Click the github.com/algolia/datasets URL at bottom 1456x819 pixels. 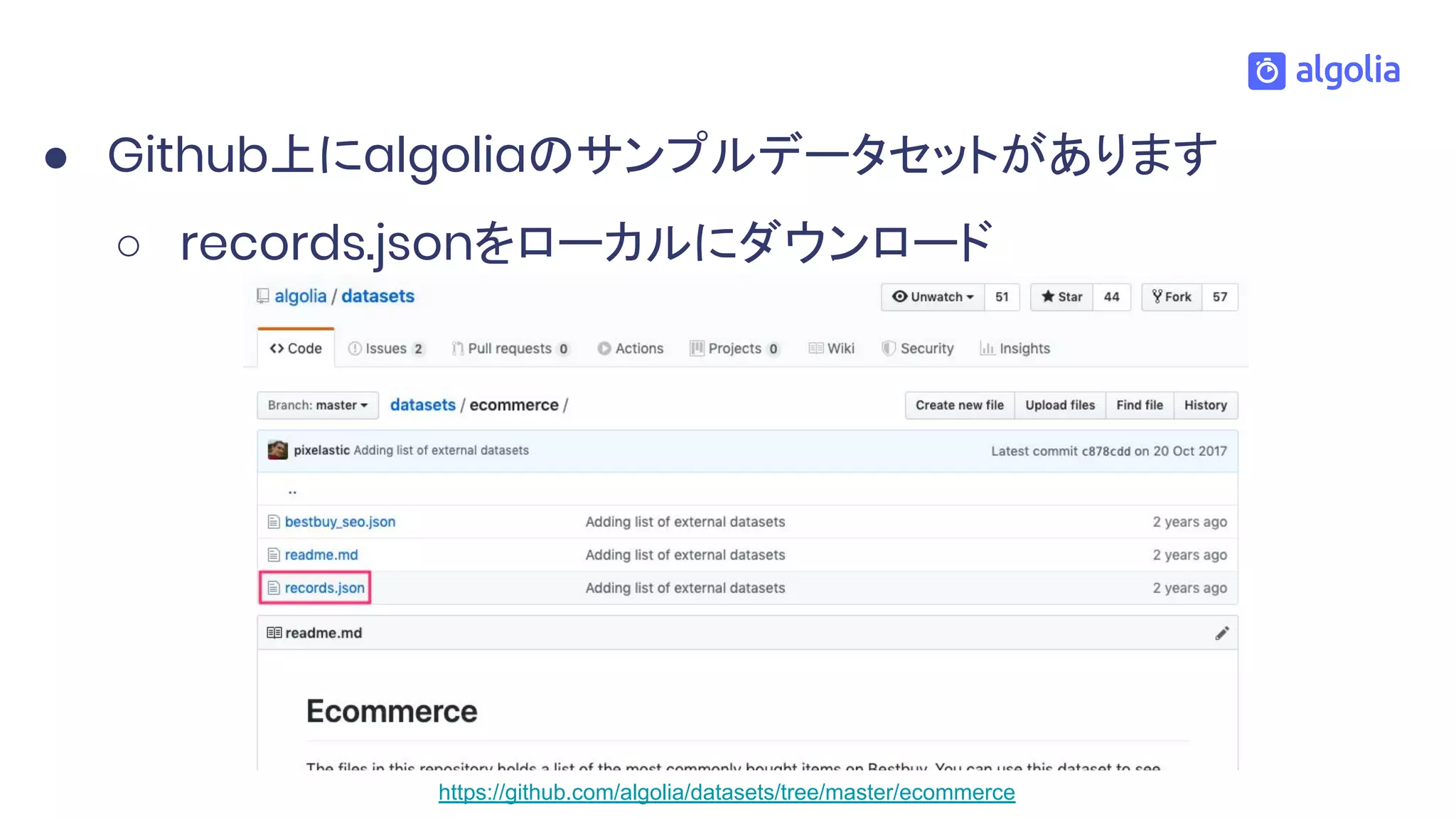click(727, 792)
